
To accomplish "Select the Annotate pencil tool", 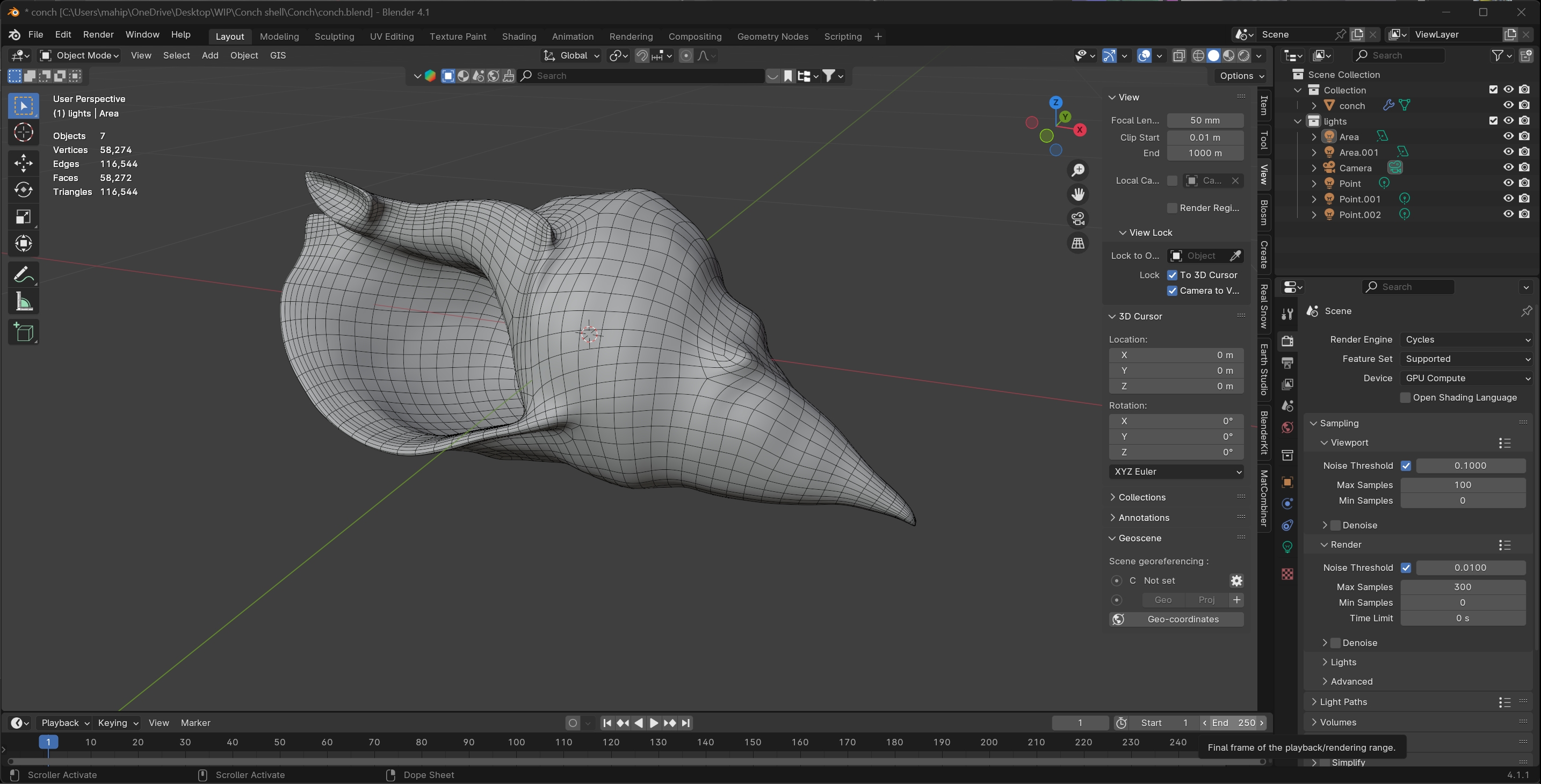I will [x=23, y=274].
